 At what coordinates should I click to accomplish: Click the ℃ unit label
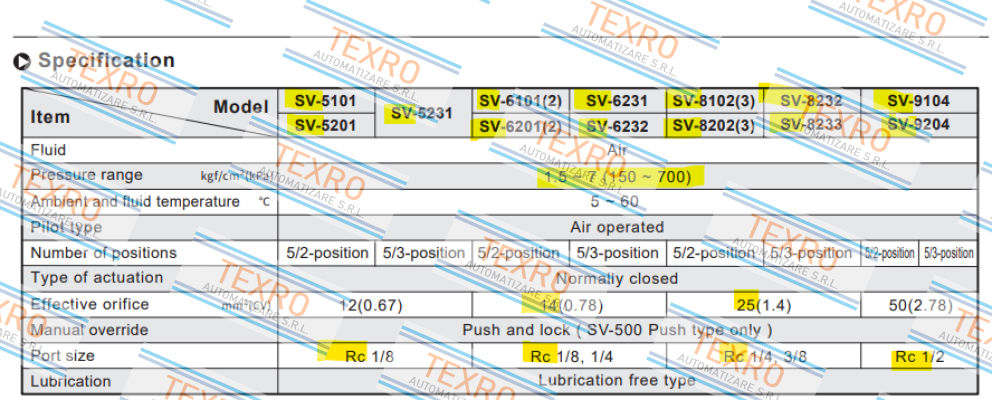(264, 203)
